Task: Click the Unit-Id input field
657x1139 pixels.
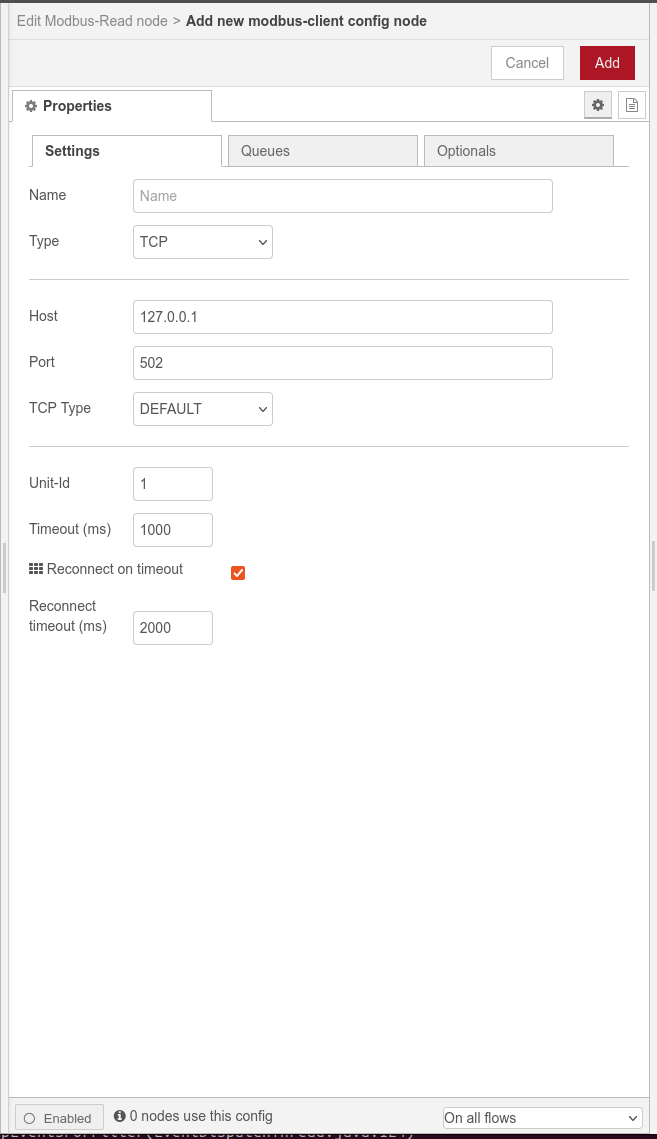Action: pos(173,484)
